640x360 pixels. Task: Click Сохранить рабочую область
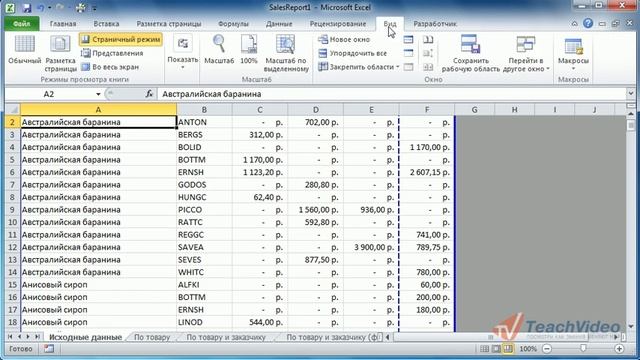pyautogui.click(x=471, y=53)
